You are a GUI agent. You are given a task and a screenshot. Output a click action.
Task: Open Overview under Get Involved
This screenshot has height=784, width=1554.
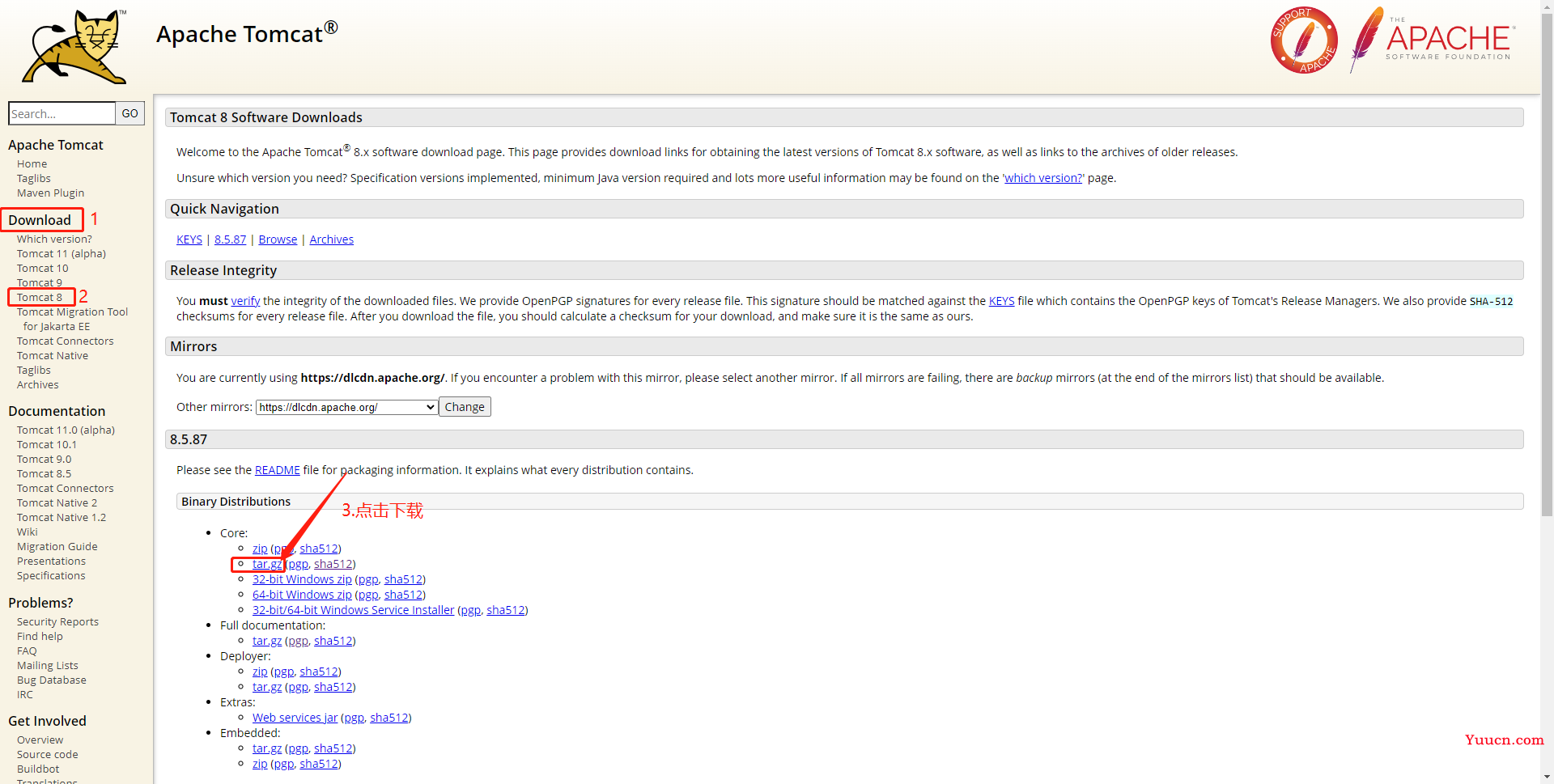tap(40, 740)
